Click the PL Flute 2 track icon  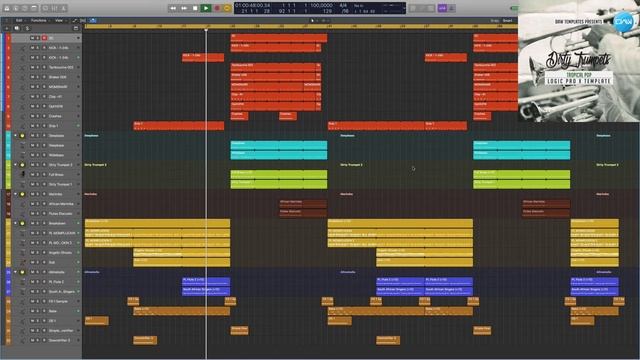[x=22, y=282]
